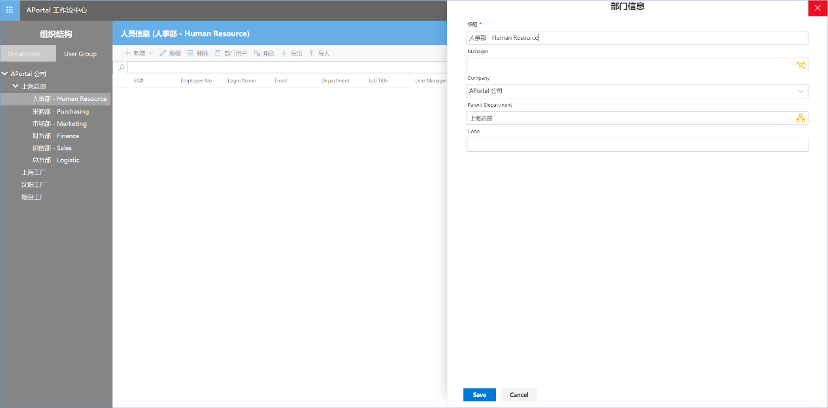Screen dimensions: 828x408
Task: Click the delete icon in toolbar
Action: (190, 53)
